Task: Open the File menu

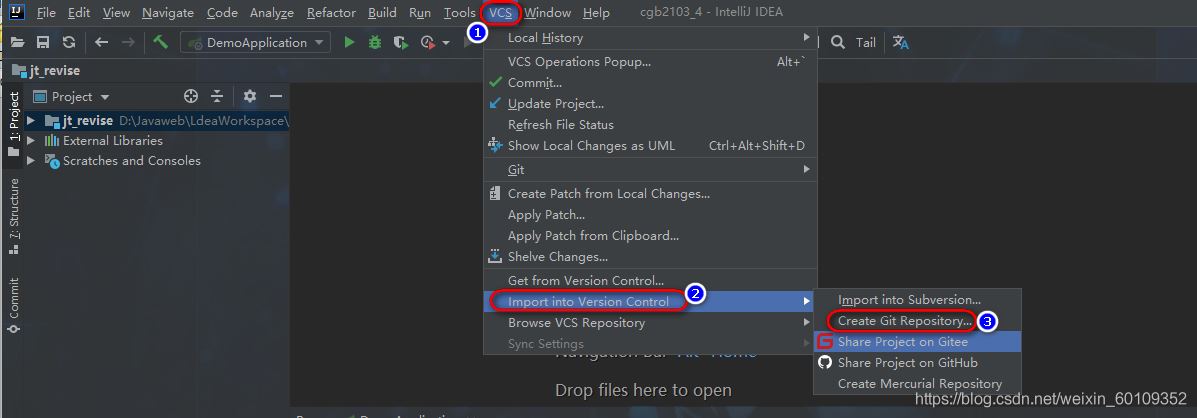Action: point(45,12)
